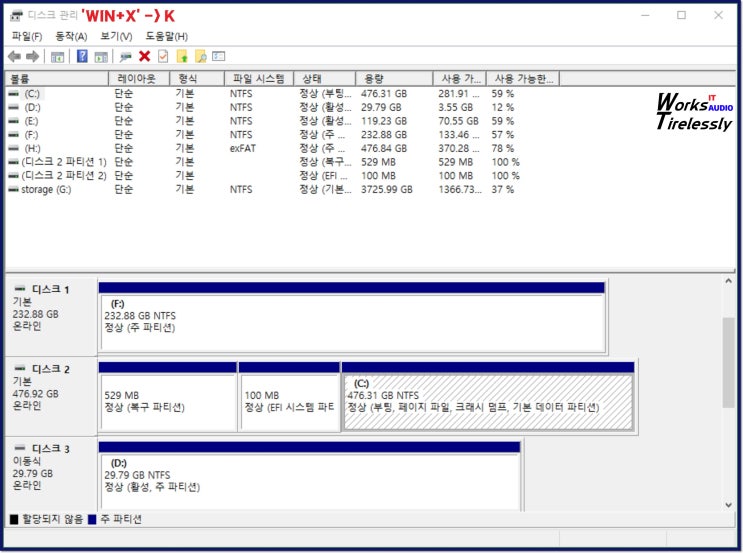Select the (E:) volume name in list

coord(32,121)
